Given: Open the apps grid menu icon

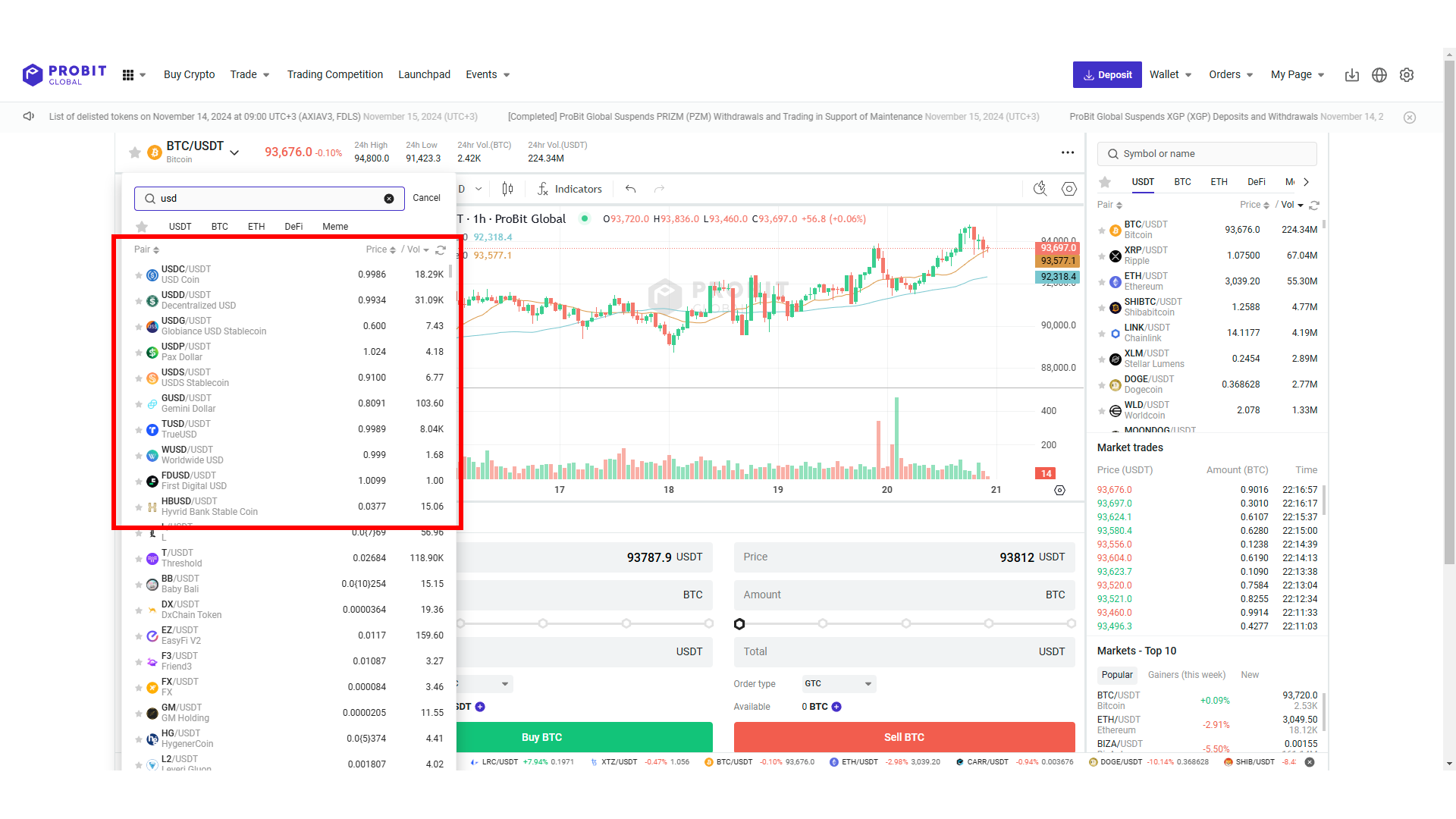Looking at the screenshot, I should coord(128,75).
